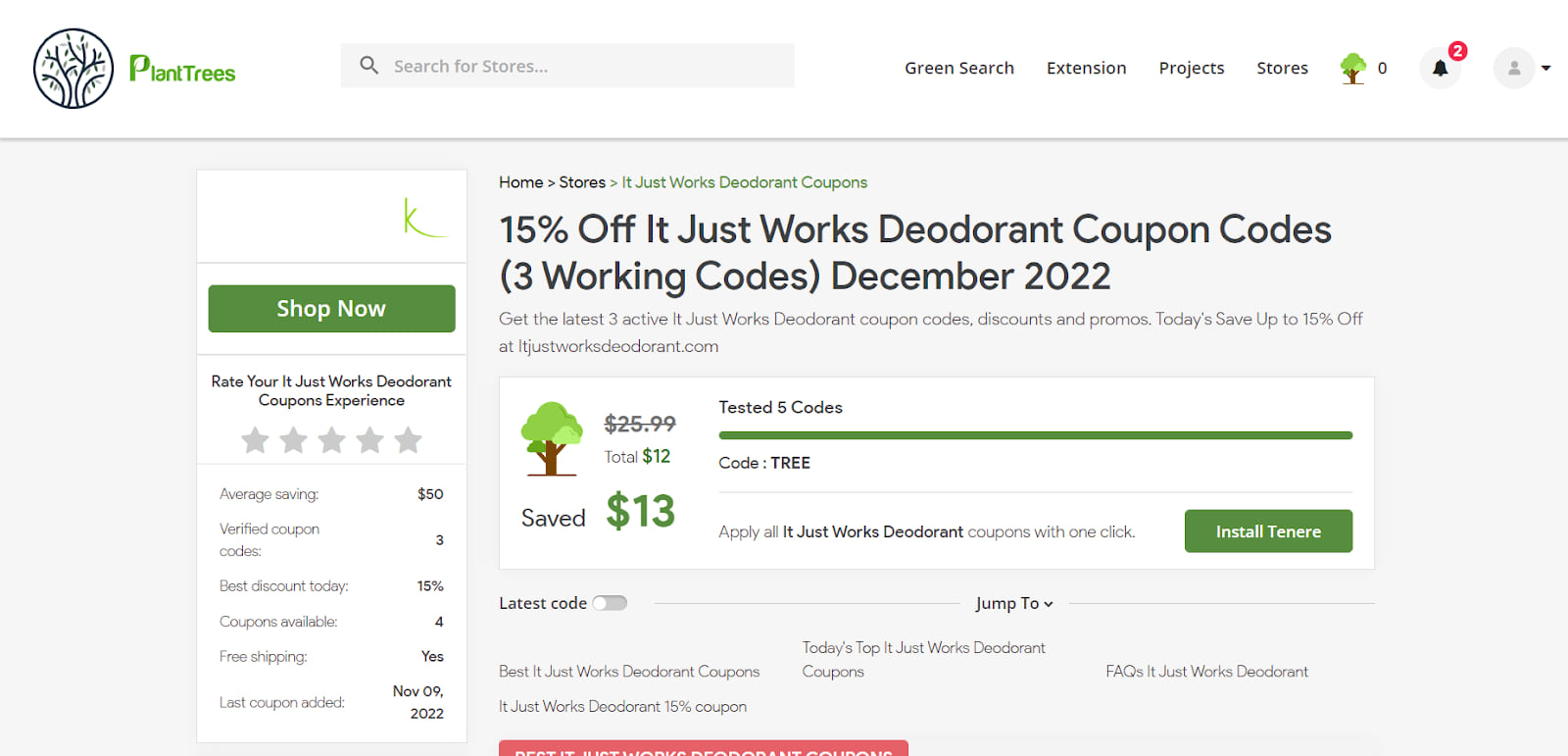Click the struck-through $25.99 price

(x=640, y=424)
